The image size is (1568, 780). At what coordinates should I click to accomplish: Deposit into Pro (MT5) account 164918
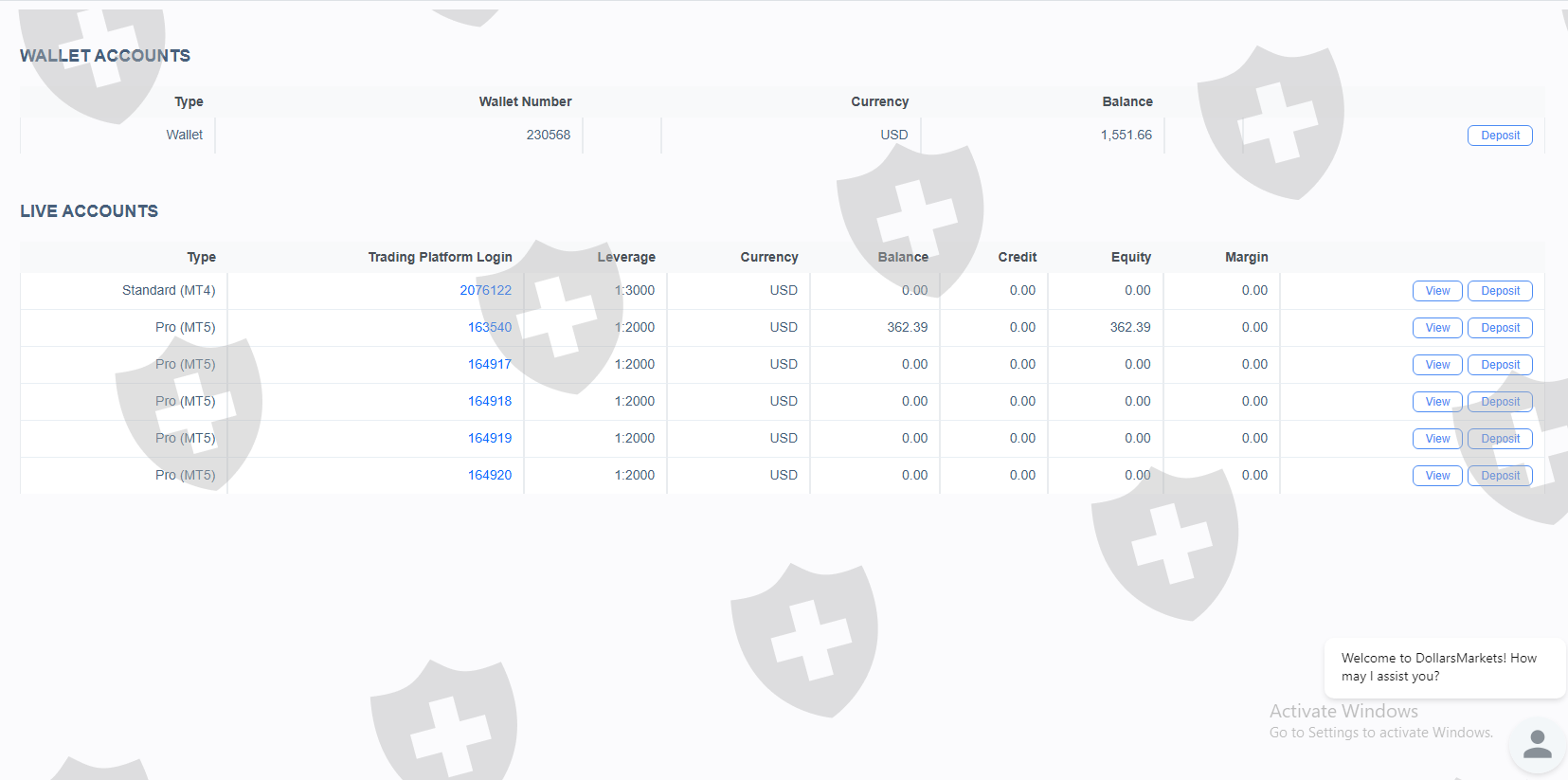click(1500, 402)
